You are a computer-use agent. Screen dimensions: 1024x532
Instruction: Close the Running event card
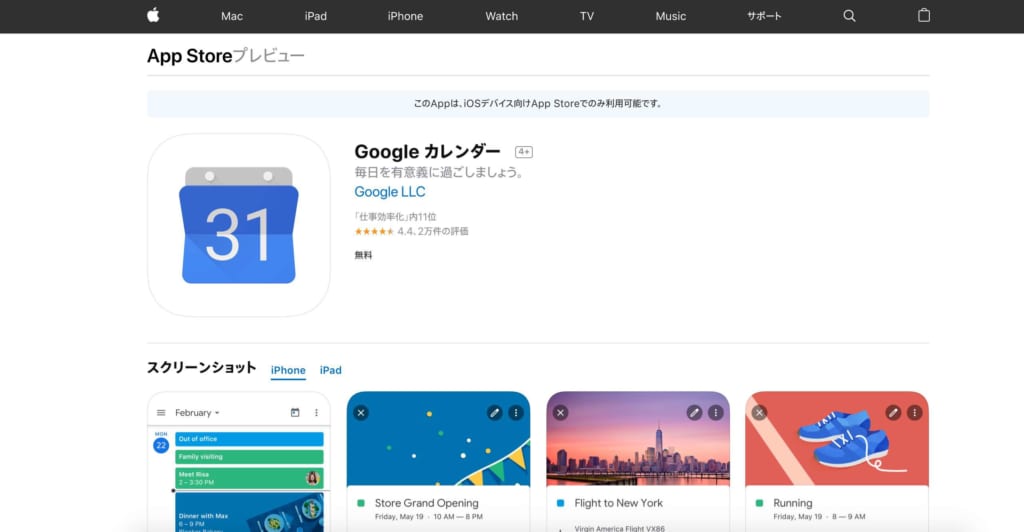(759, 413)
